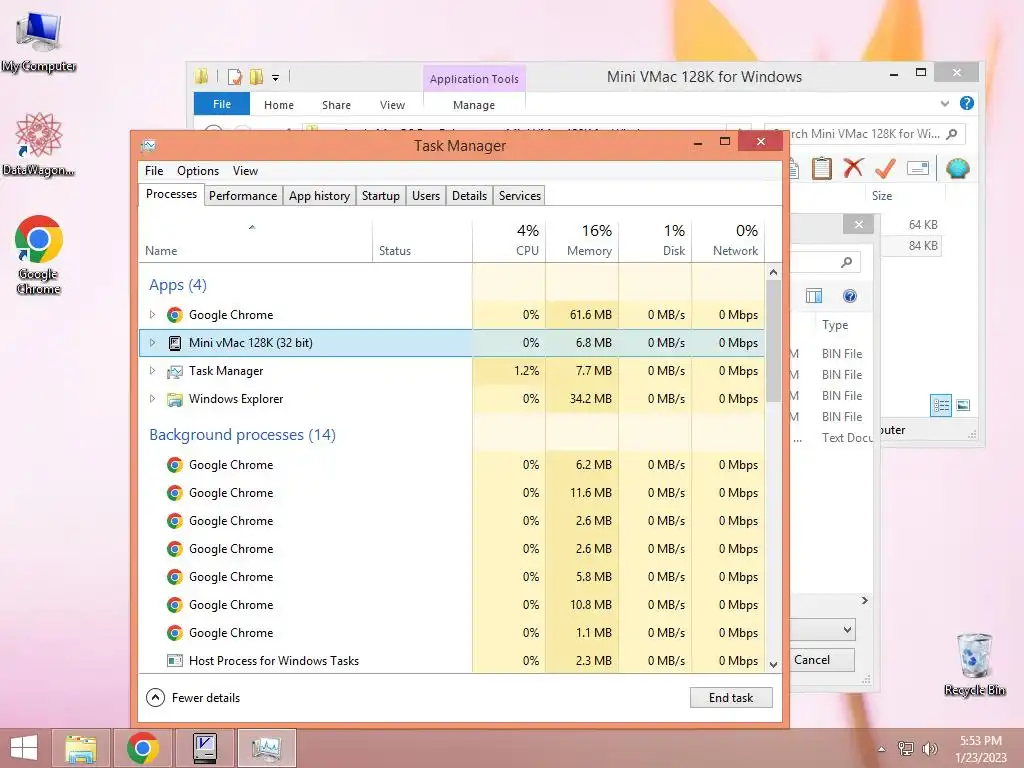Viewport: 1024px width, 768px height.
Task: Click Task Manager scrollbar up arrow
Action: [773, 272]
